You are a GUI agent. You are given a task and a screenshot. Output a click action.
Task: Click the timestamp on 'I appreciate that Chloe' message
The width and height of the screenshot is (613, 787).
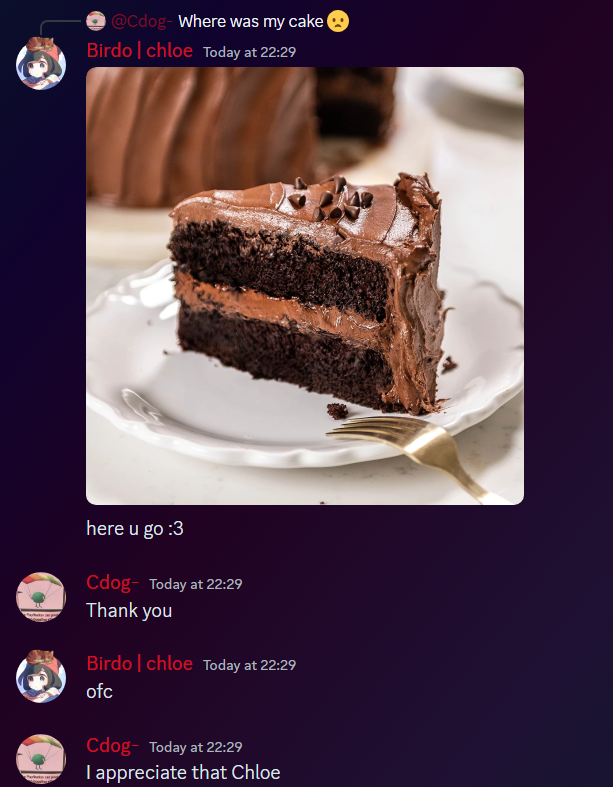tap(196, 747)
